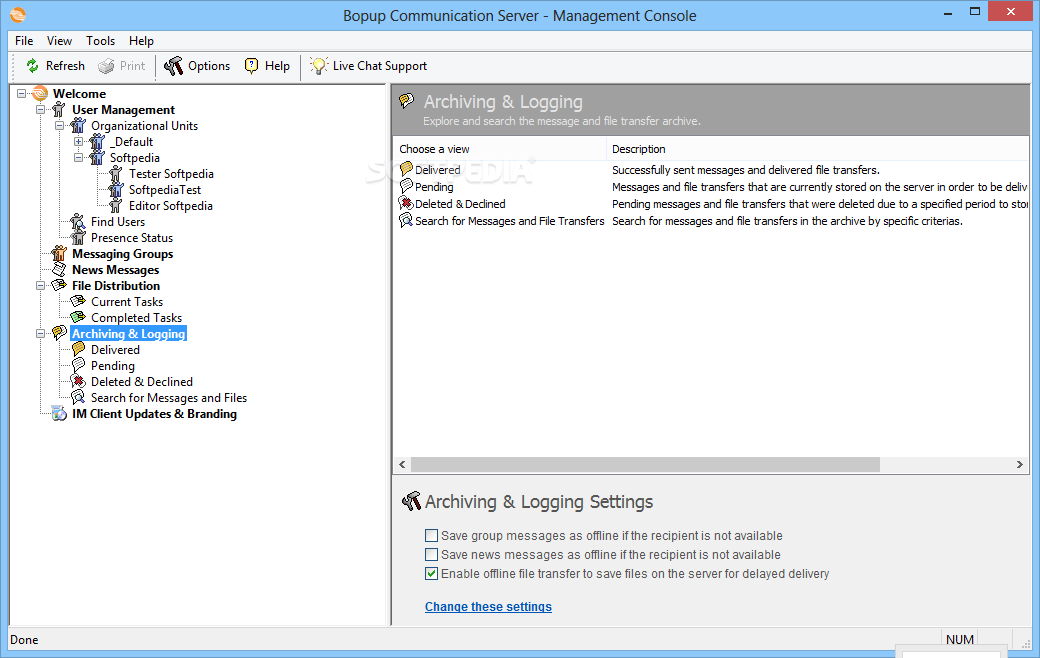
Task: Click the Live Chat Support lightbulb icon
Action: [319, 66]
